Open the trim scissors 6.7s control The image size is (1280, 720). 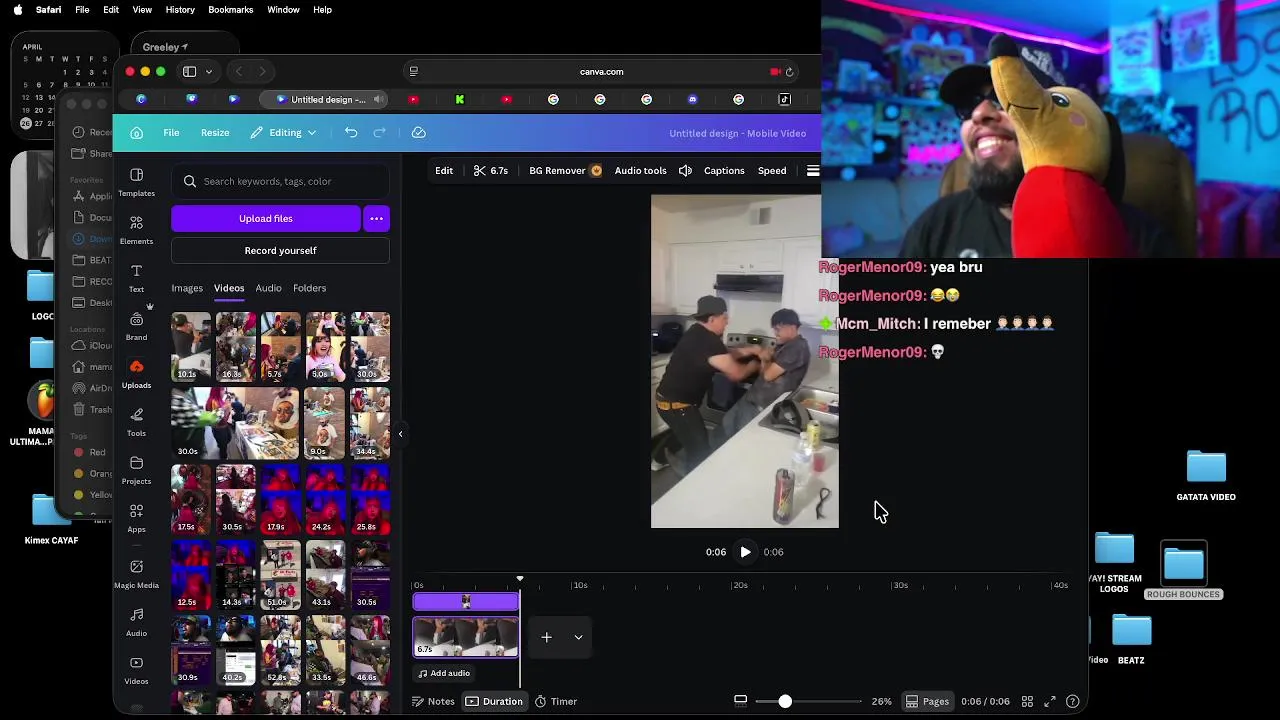tap(491, 171)
